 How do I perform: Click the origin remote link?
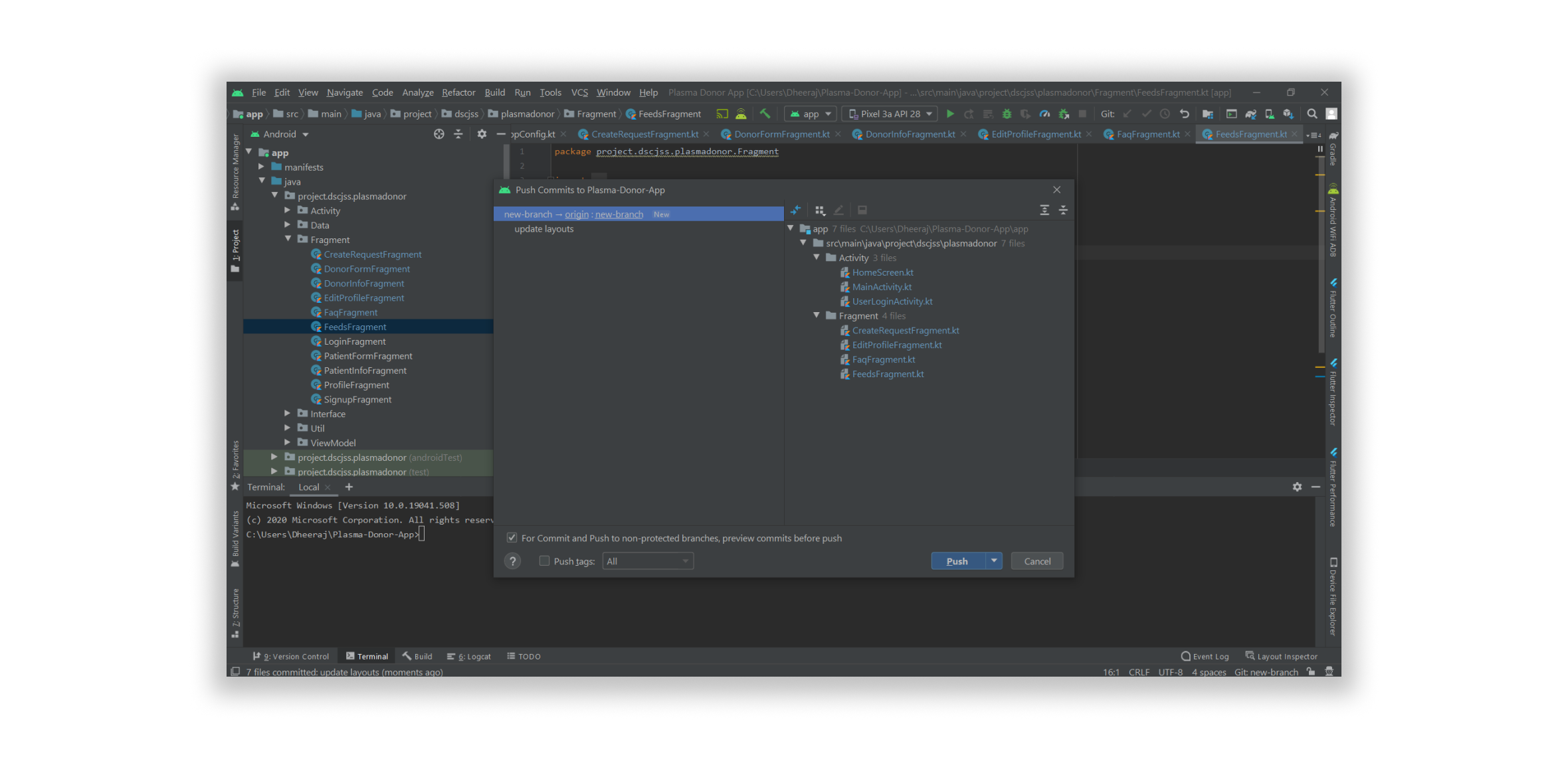pyautogui.click(x=576, y=214)
